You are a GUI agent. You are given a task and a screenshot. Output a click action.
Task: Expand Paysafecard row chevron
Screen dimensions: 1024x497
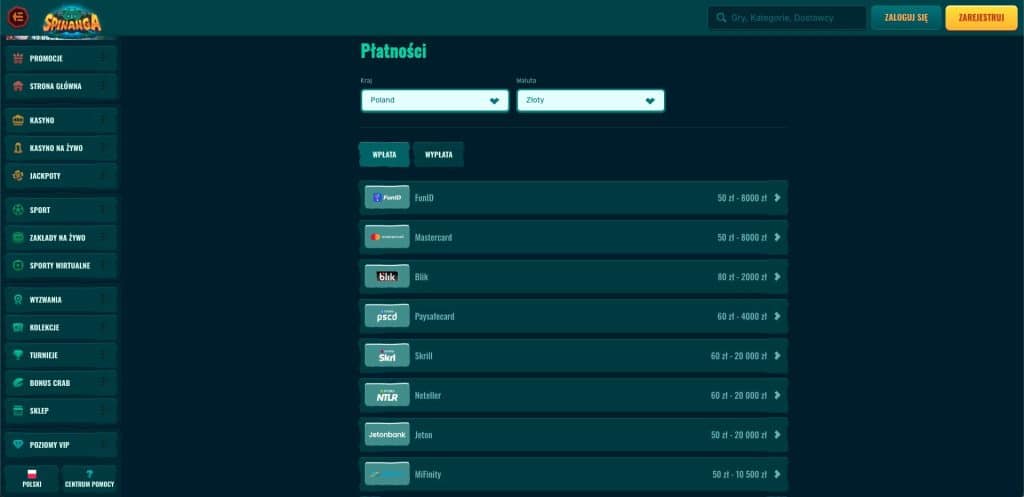777,316
